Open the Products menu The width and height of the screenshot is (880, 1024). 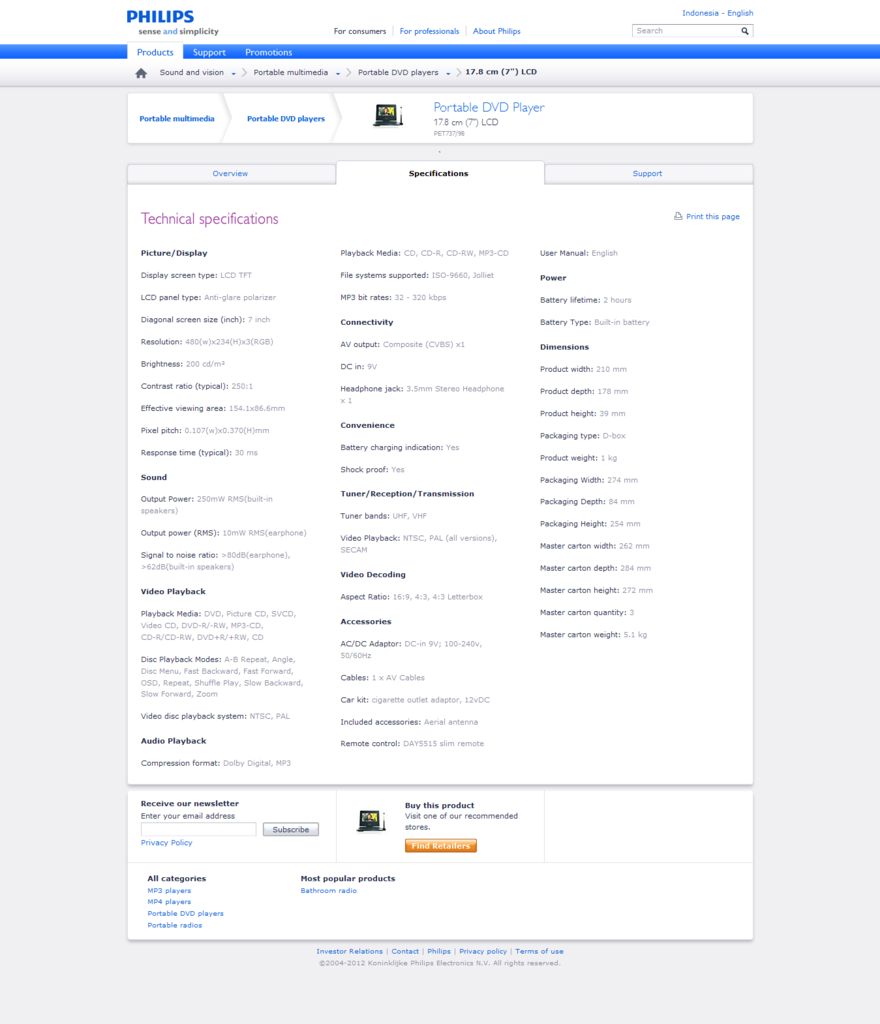click(155, 52)
